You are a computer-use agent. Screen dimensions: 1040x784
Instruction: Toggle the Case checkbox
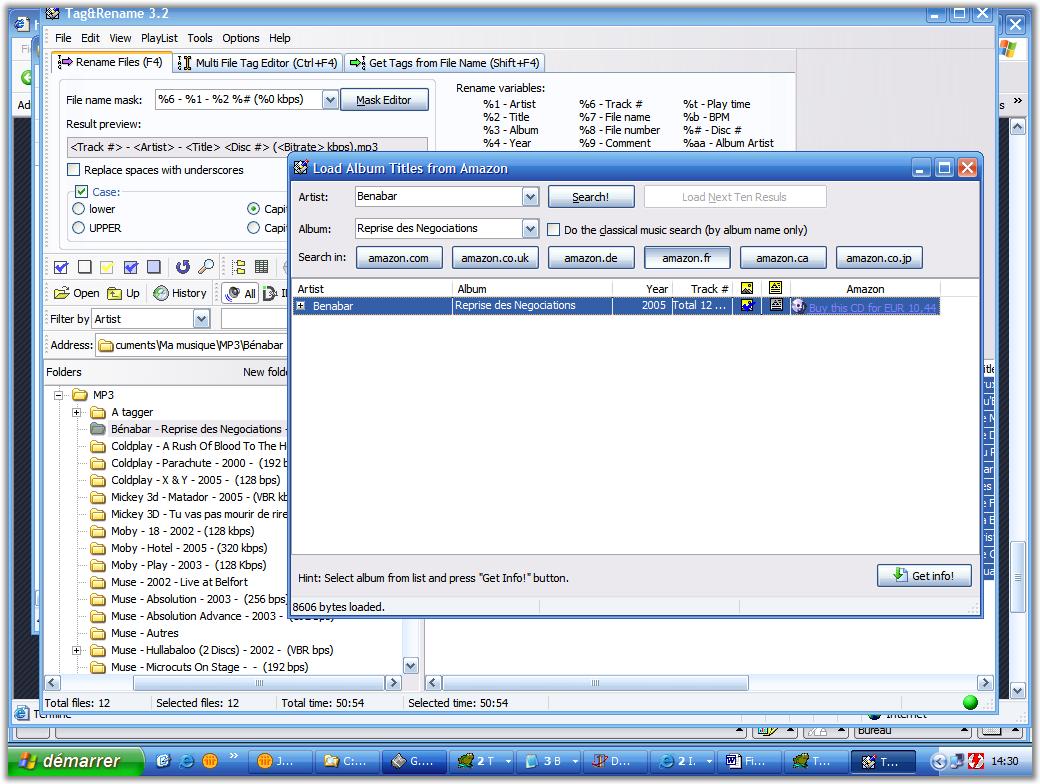pos(82,192)
